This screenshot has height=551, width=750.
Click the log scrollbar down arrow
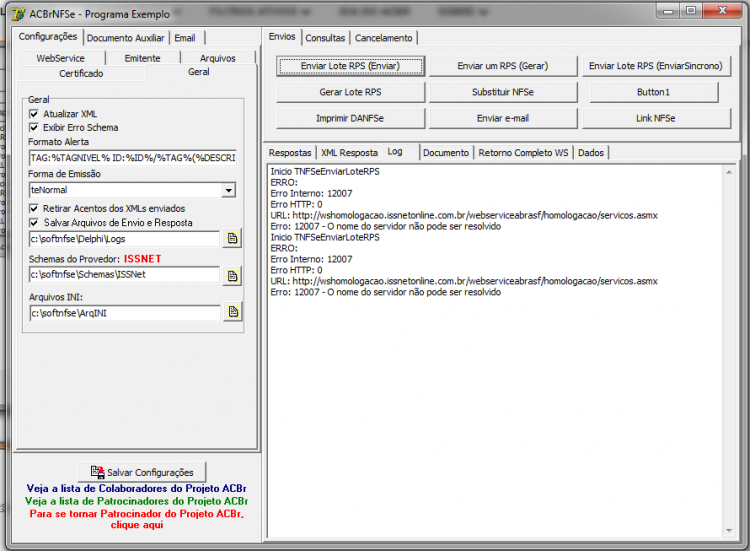[729, 530]
